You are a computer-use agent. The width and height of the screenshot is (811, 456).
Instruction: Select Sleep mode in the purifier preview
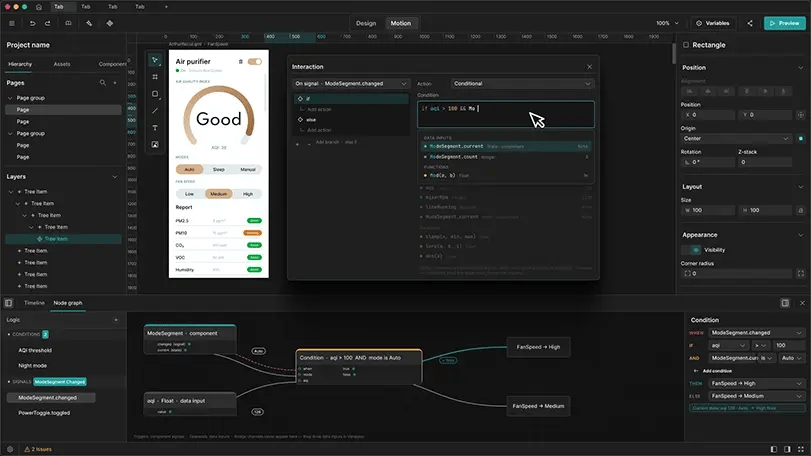coord(219,170)
